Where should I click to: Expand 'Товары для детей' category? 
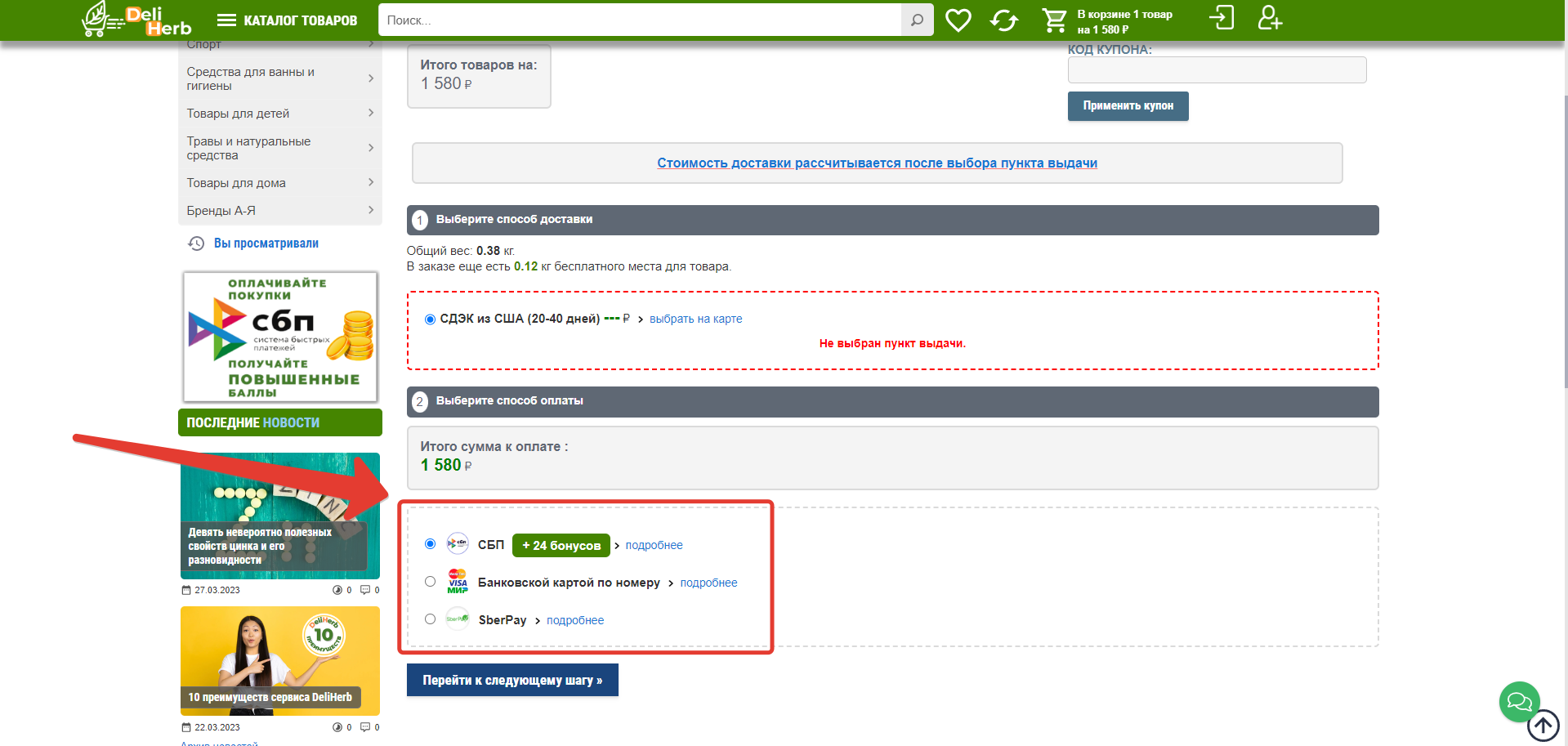371,113
